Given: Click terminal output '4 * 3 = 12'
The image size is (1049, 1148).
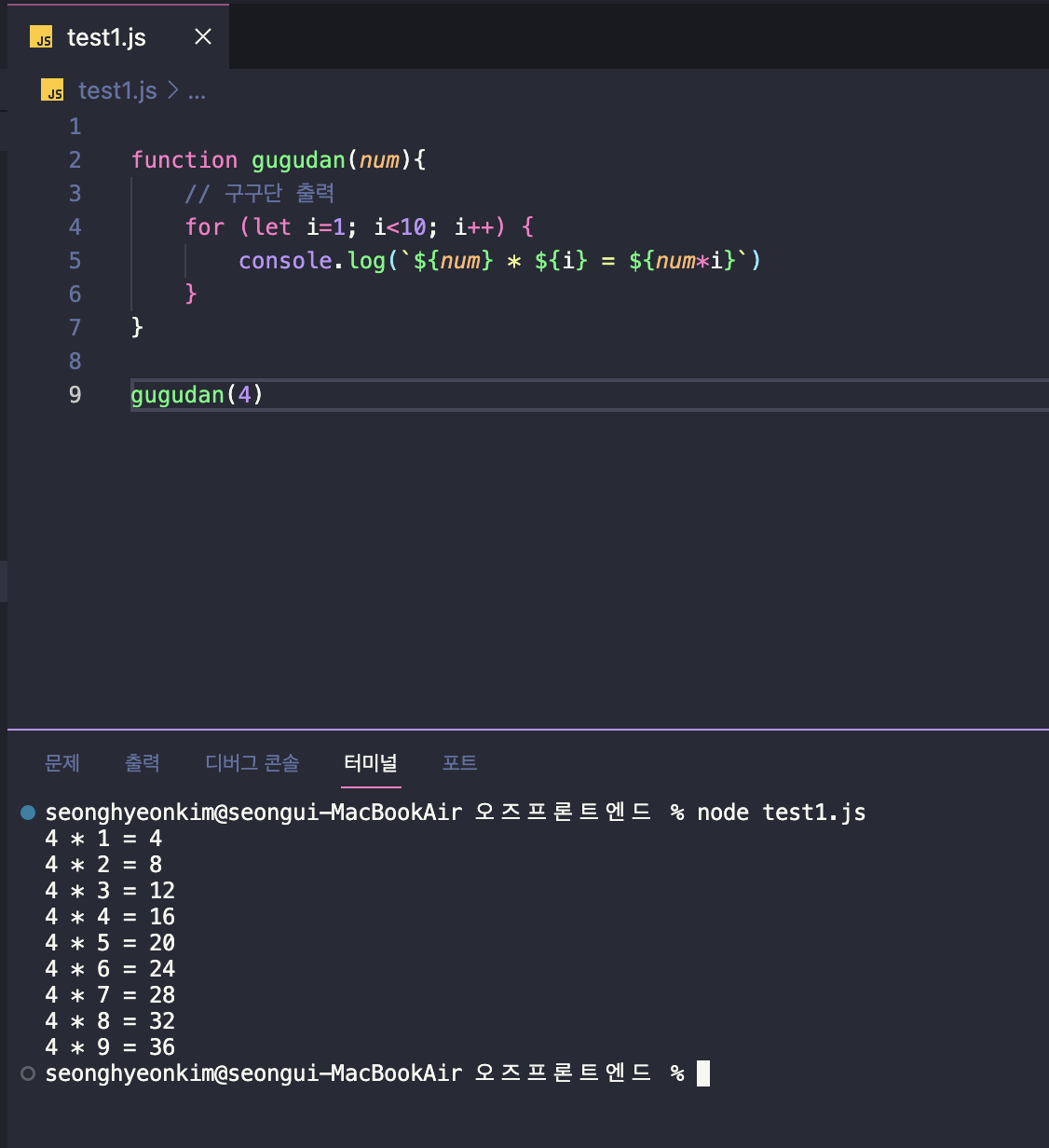Looking at the screenshot, I should tap(110, 891).
